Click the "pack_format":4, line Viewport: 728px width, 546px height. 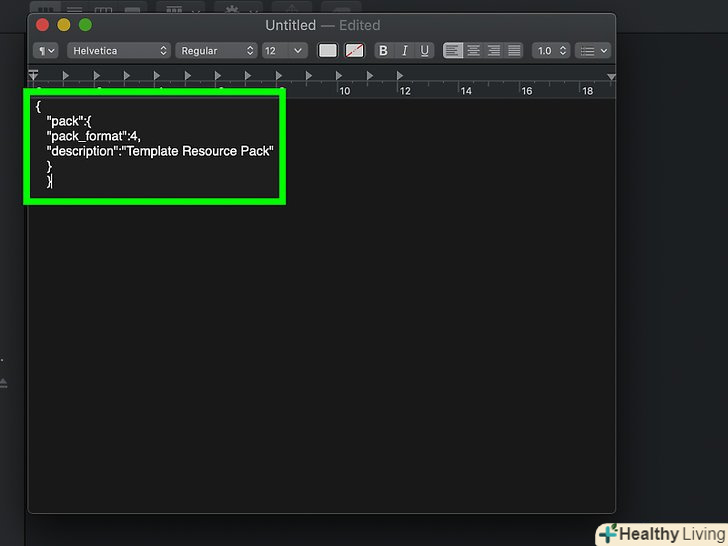[x=93, y=136]
